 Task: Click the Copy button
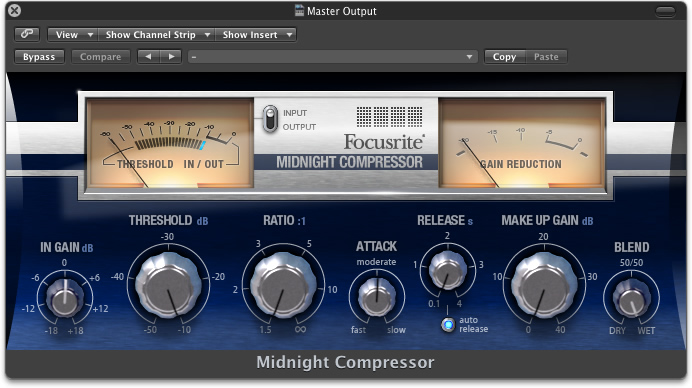(504, 57)
